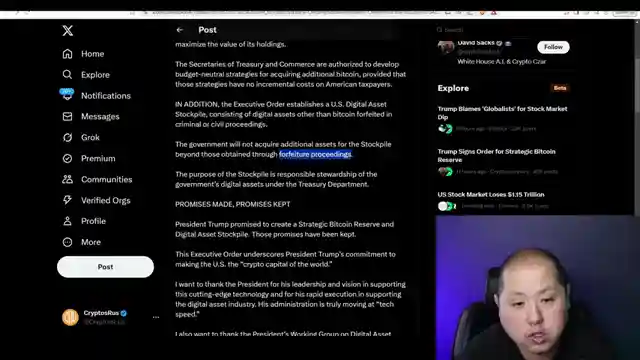Click the highlighted 'forfeiture proceedings' text
The width and height of the screenshot is (640, 360).
pyautogui.click(x=315, y=154)
